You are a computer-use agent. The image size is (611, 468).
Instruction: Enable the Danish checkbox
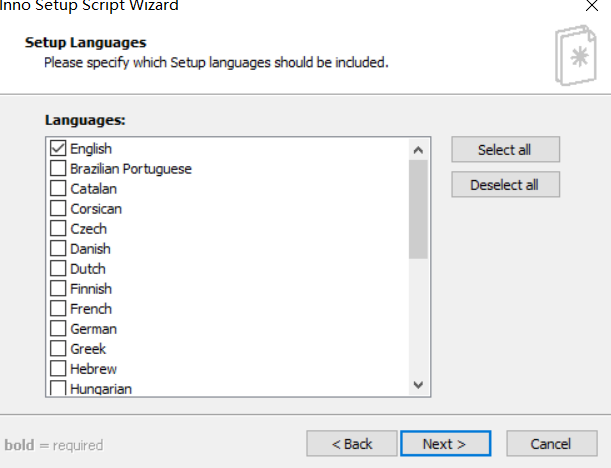pyautogui.click(x=58, y=248)
